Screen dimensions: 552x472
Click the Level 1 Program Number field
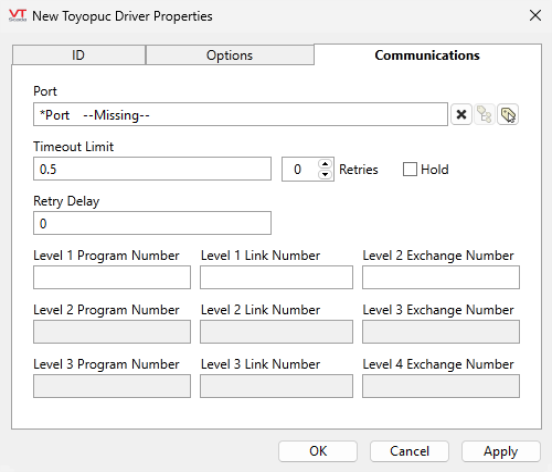(112, 277)
